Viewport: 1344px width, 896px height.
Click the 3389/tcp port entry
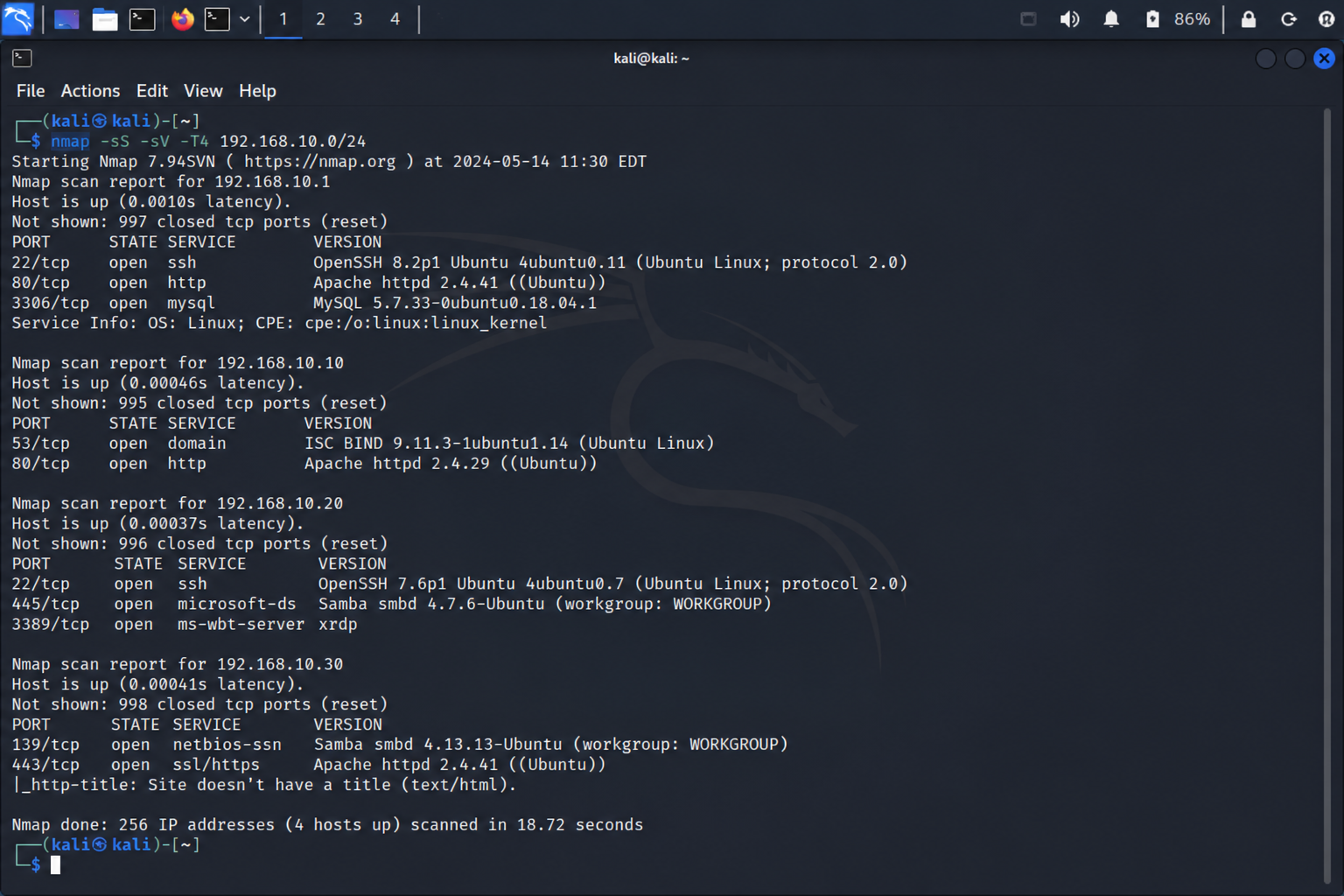tap(50, 624)
